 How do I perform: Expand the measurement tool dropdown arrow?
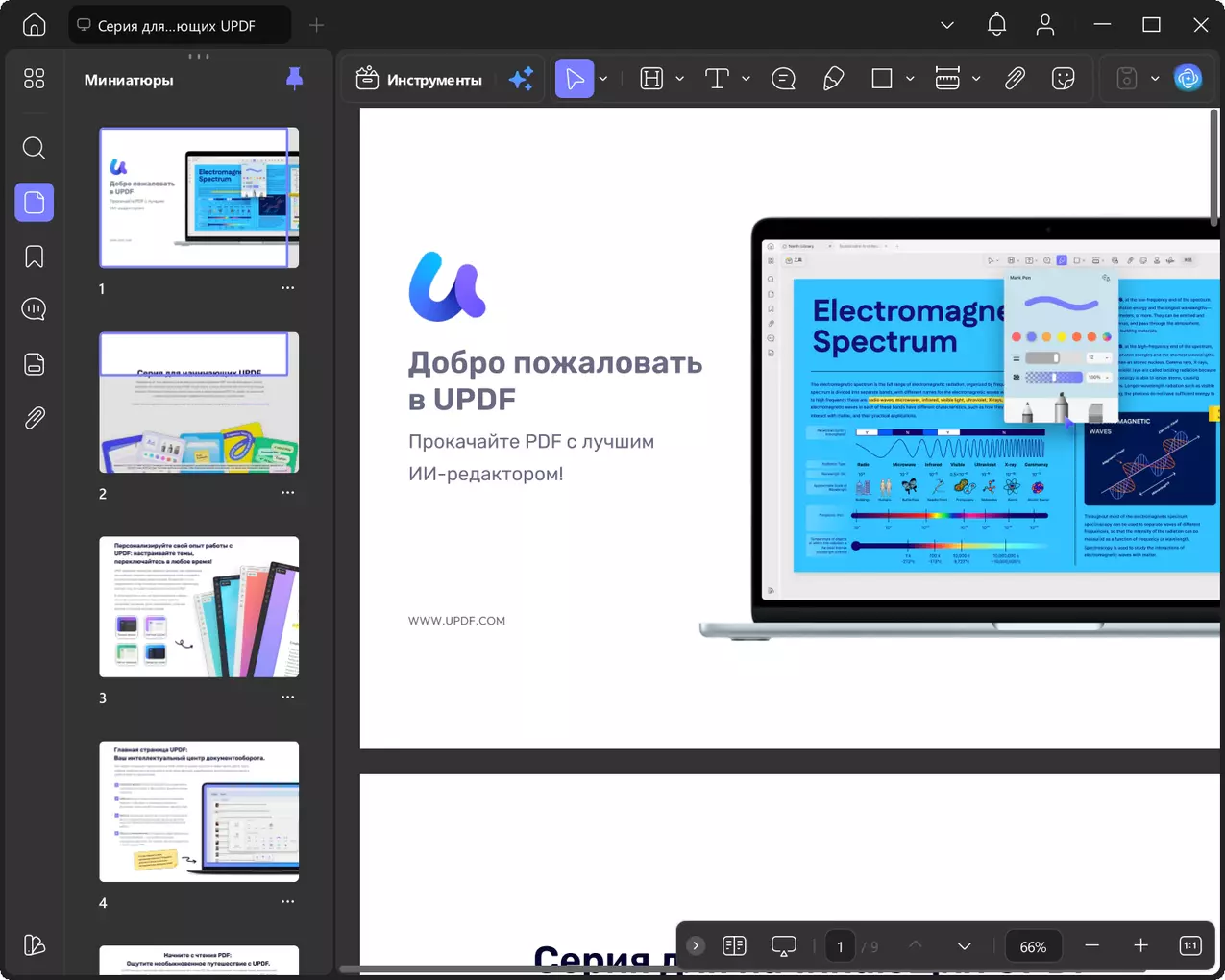tap(976, 79)
